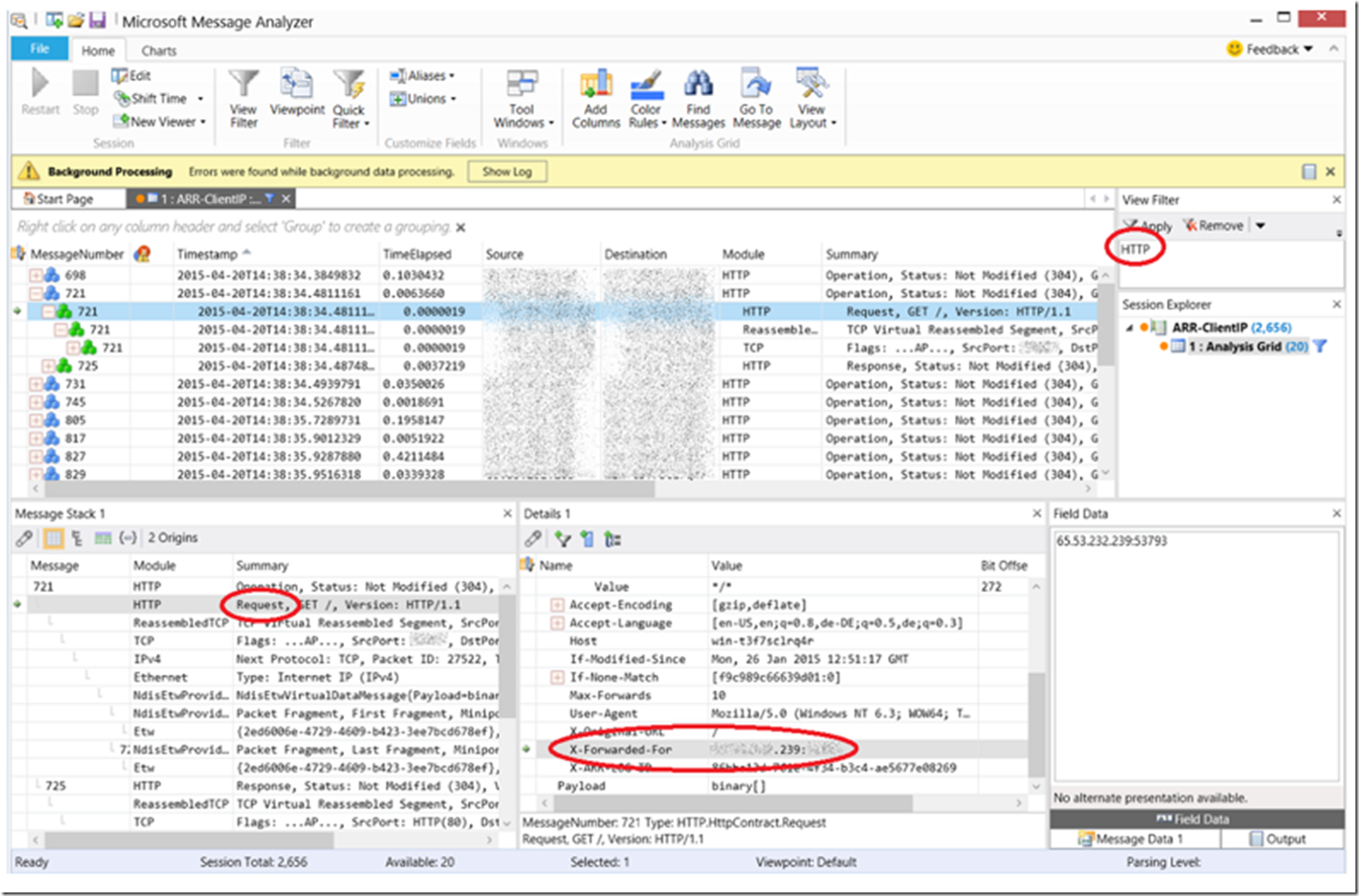Click the open folder icon in title bar
1359x896 pixels.
tap(77, 20)
